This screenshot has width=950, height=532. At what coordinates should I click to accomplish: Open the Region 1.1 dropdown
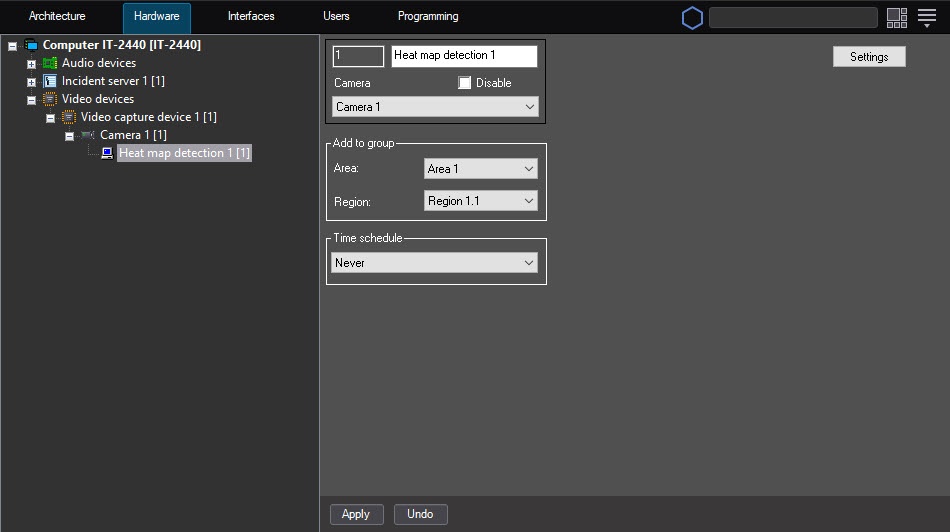(x=480, y=201)
